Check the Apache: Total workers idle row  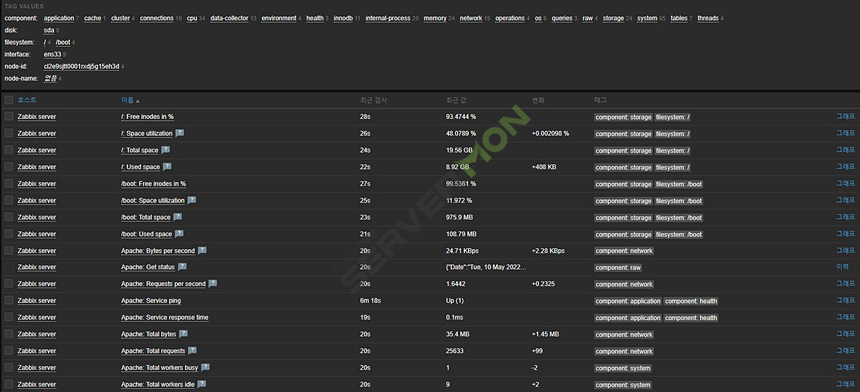(x=9, y=384)
